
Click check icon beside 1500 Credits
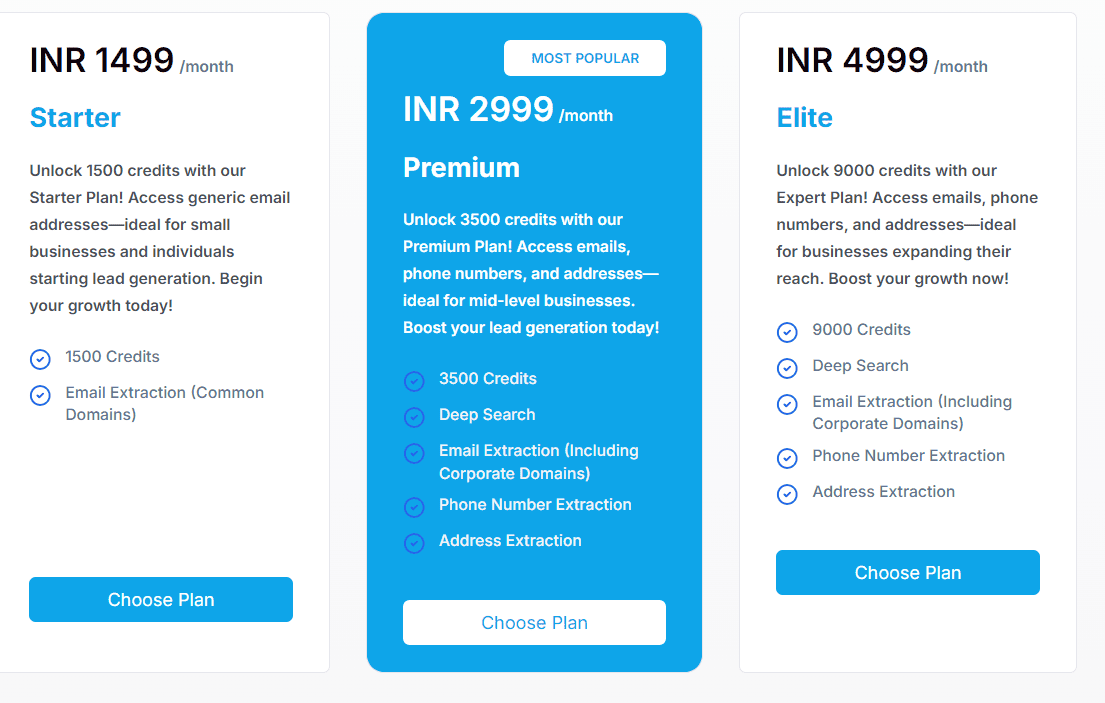[x=40, y=359]
